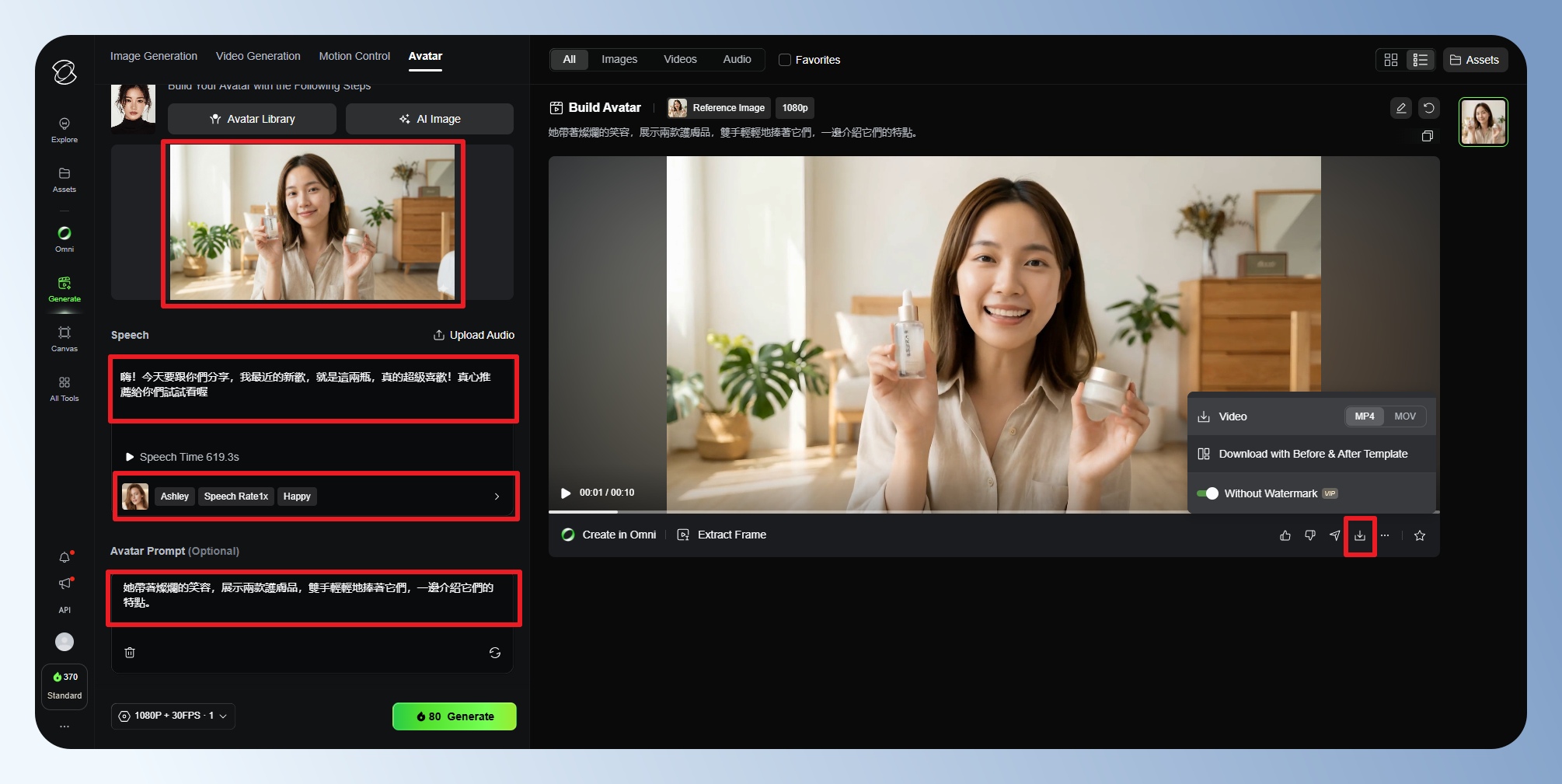1562x784 pixels.
Task: Click the thumbs down icon
Action: click(1310, 535)
